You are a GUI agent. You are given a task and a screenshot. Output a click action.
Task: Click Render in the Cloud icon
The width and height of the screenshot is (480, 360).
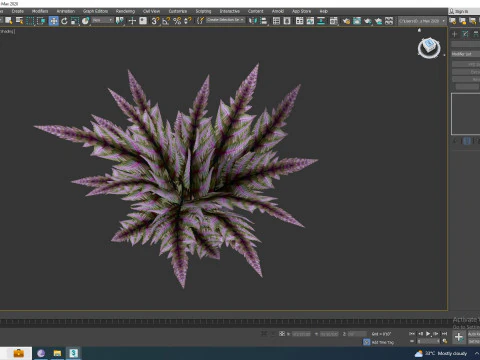[x=378, y=21]
